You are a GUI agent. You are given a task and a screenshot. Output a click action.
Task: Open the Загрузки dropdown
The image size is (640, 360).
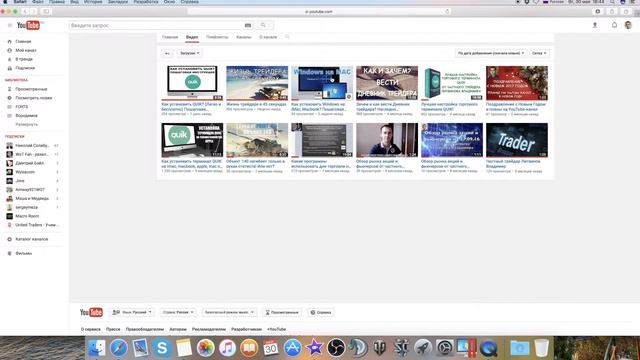pos(189,53)
